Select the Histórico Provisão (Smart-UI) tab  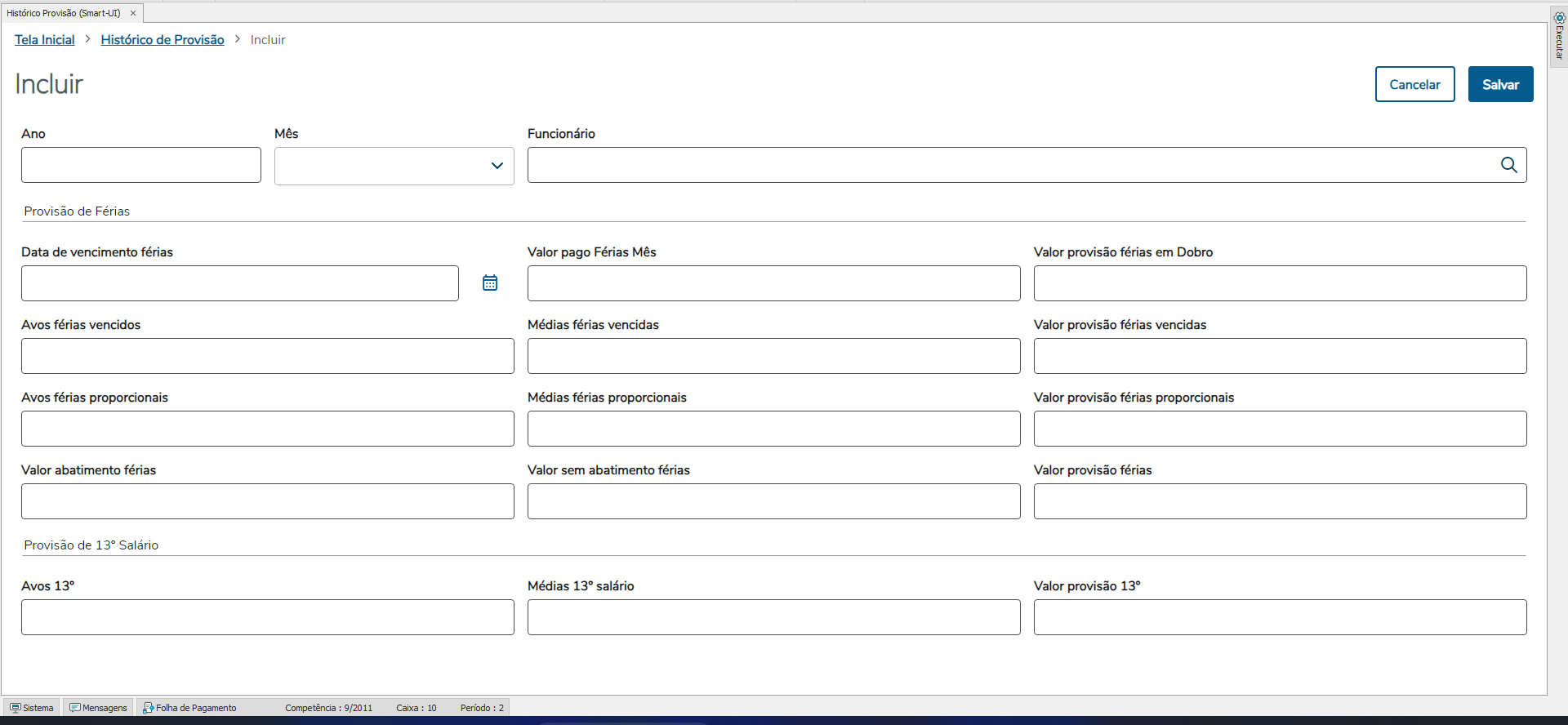pos(64,13)
